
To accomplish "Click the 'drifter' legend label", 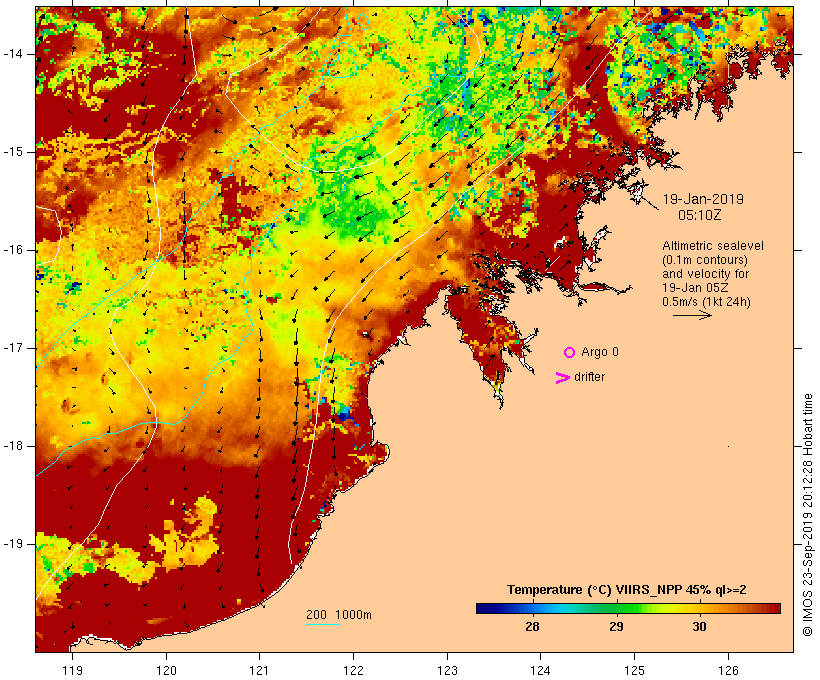I will pyautogui.click(x=589, y=377).
